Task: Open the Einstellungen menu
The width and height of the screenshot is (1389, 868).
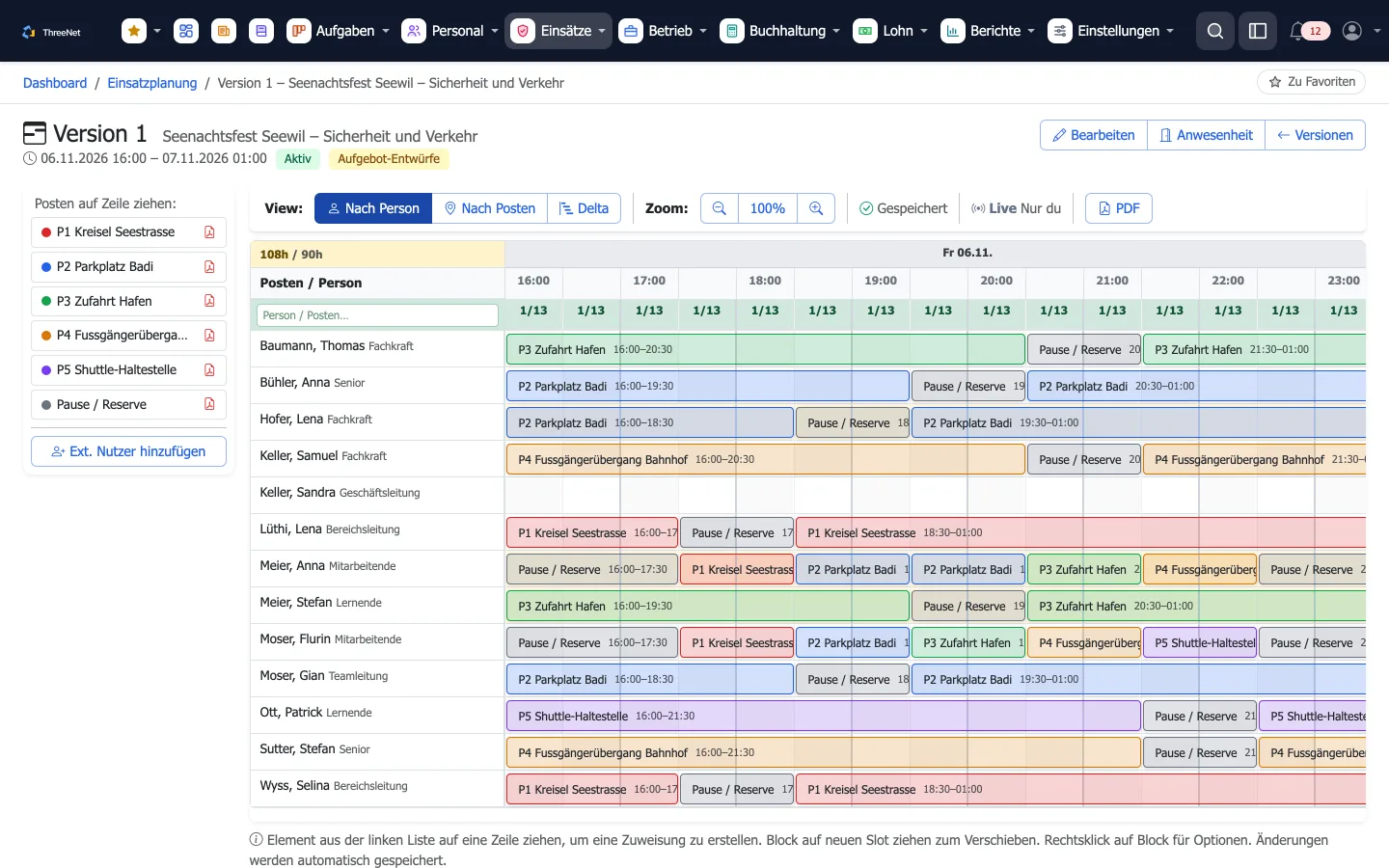Action: (1111, 31)
